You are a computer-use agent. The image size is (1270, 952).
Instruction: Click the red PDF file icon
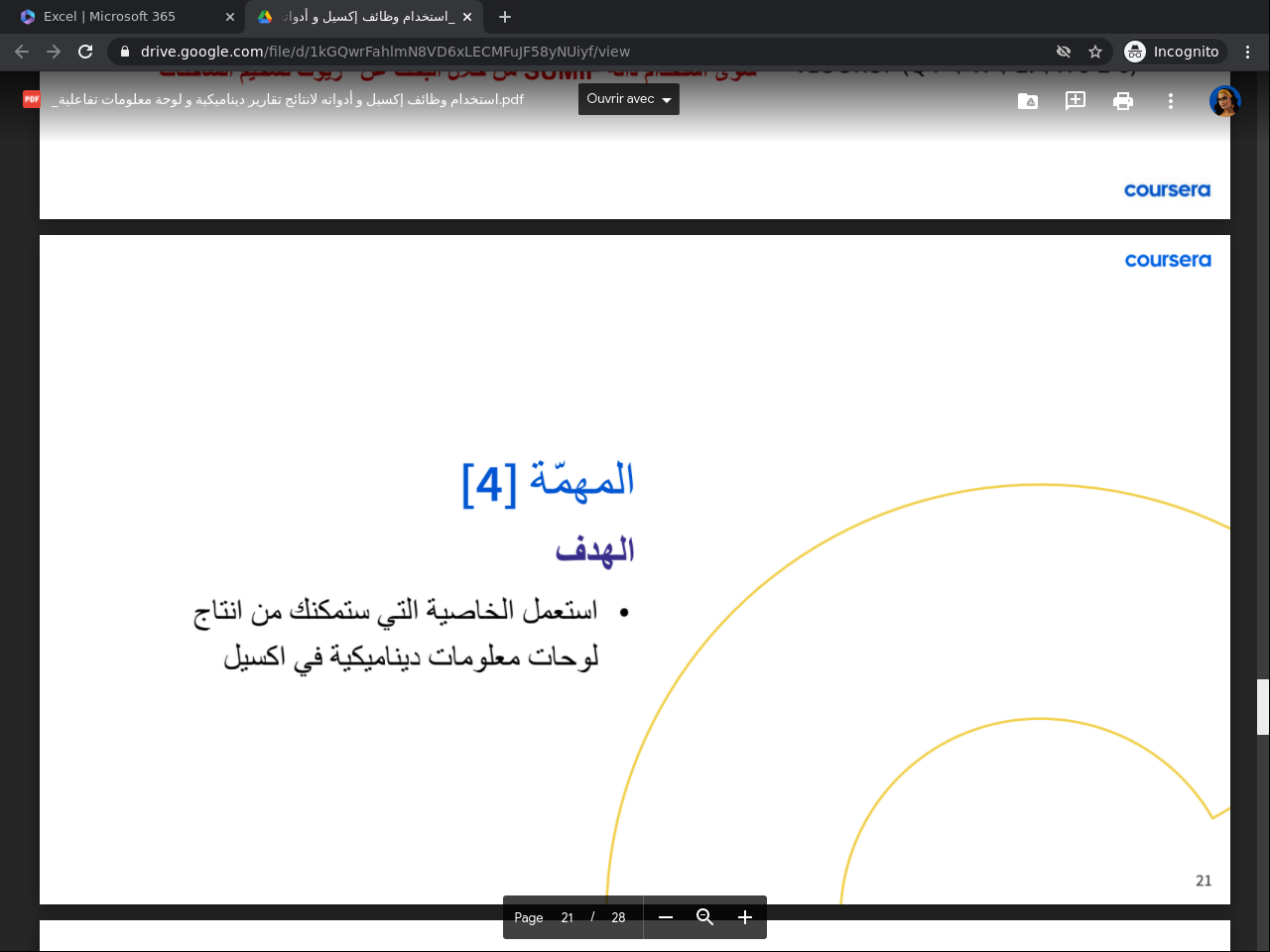click(x=32, y=99)
